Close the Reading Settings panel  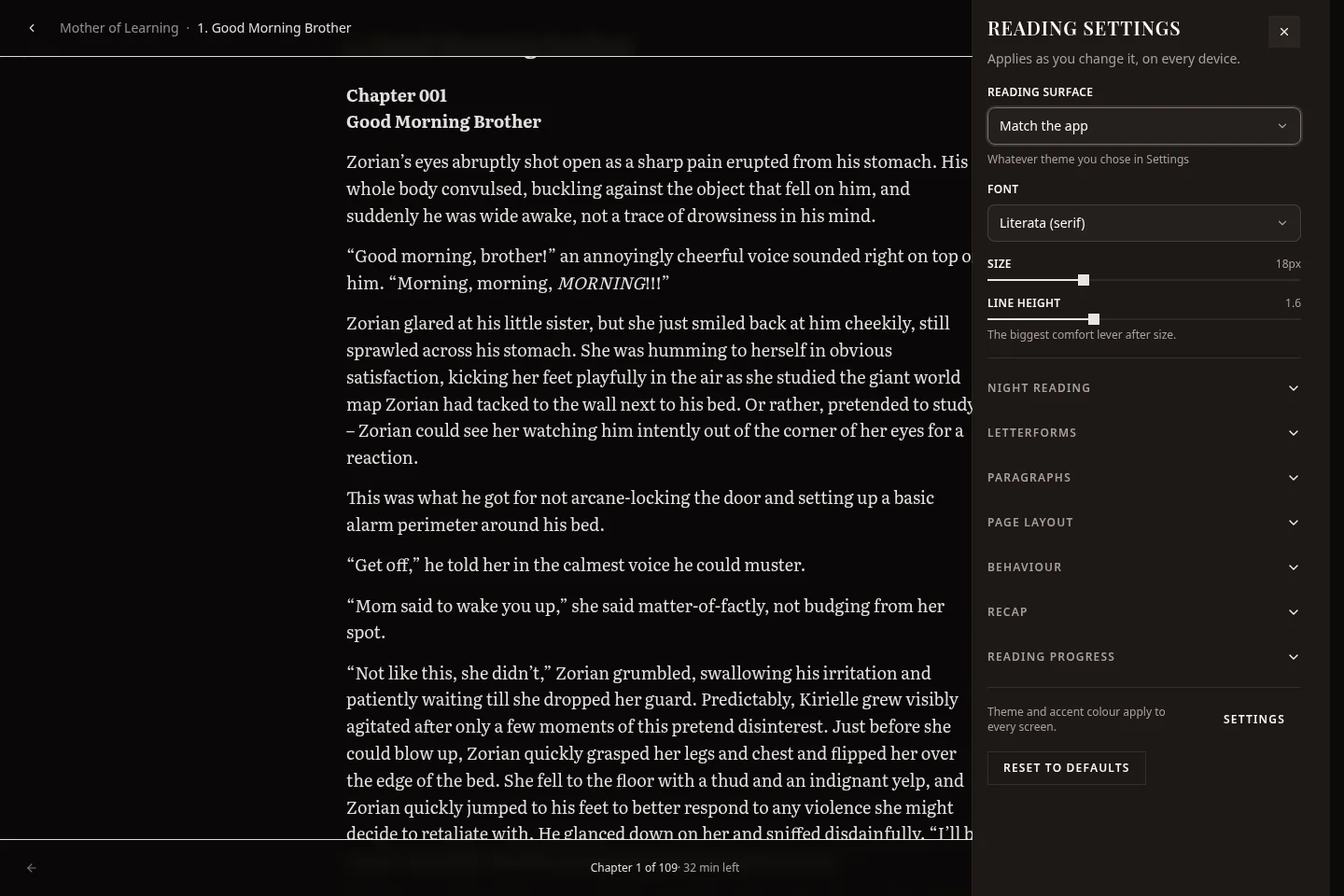coord(1284,32)
